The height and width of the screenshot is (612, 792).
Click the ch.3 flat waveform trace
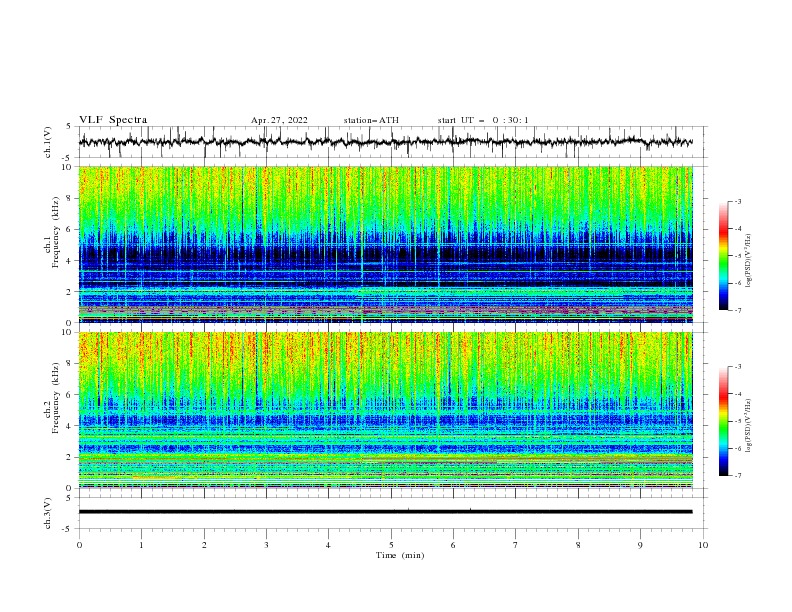386,512
